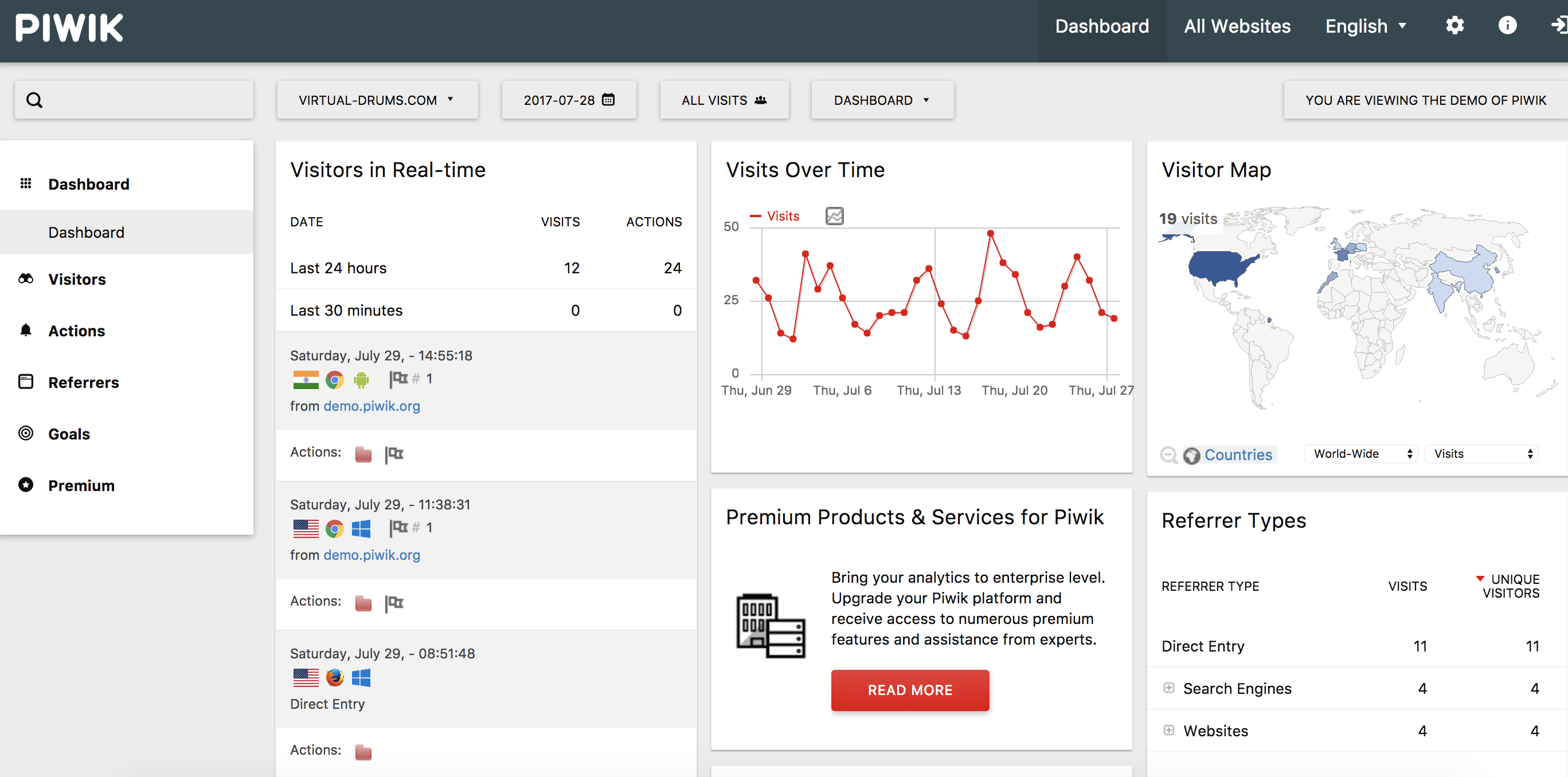Click US flag in 08:51:48 visit
This screenshot has height=777, width=1568.
tap(306, 677)
